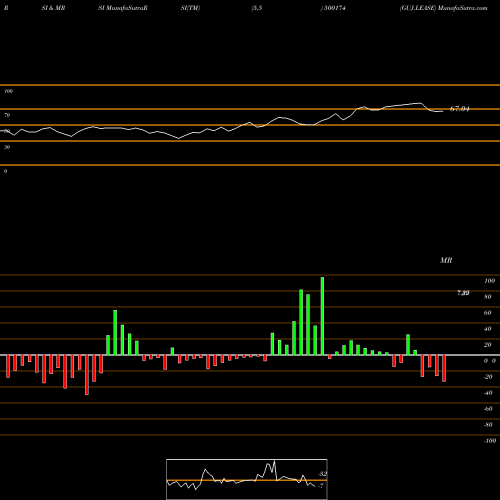The width and height of the screenshot is (500, 500).
Task: Click the (GUJLEASE) MunafaSutra.com title text
Action: coord(444,8)
